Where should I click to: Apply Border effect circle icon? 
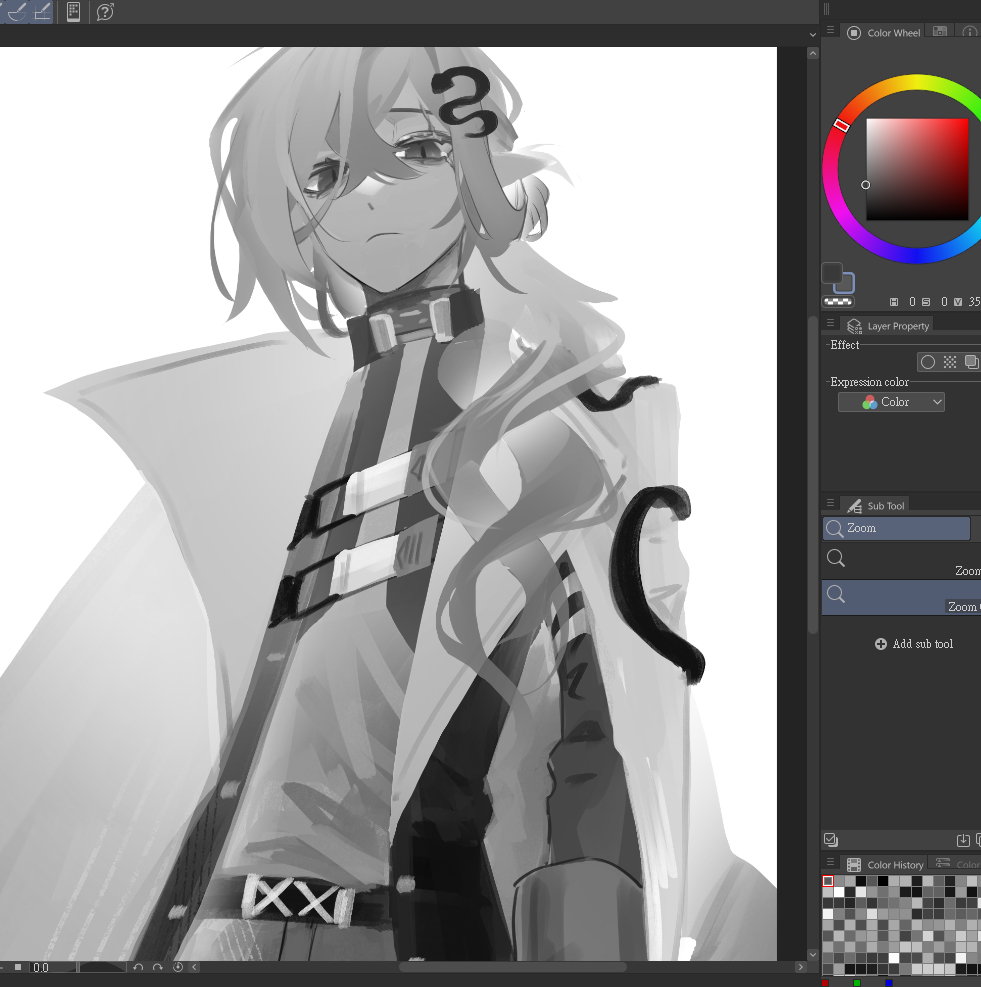928,362
